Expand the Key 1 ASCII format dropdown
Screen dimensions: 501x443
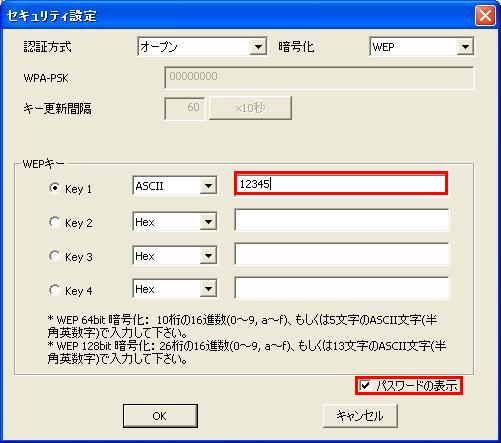pos(175,186)
